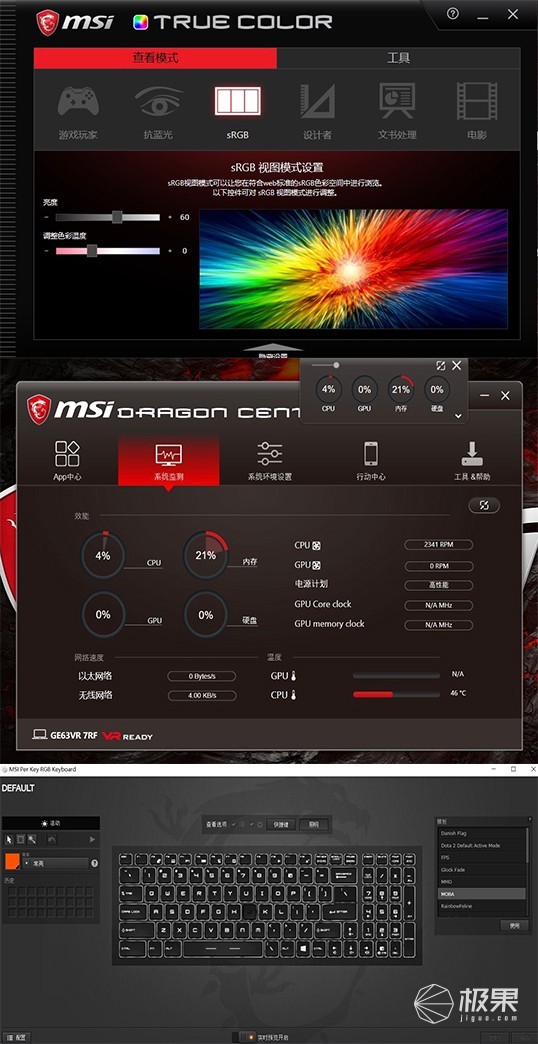The image size is (538, 1044).
Task: Select the 抗蓝光 eye mode icon
Action: coord(158,101)
